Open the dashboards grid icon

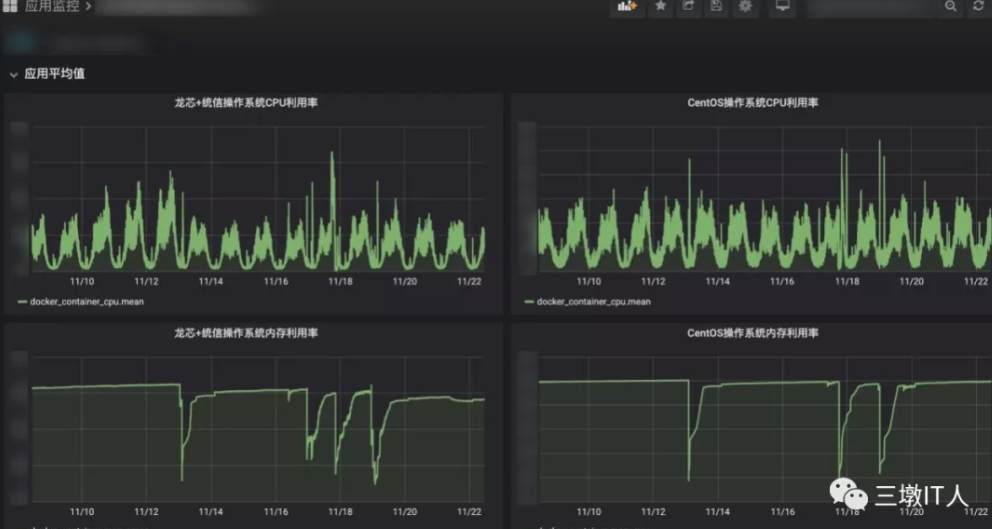tap(10, 6)
